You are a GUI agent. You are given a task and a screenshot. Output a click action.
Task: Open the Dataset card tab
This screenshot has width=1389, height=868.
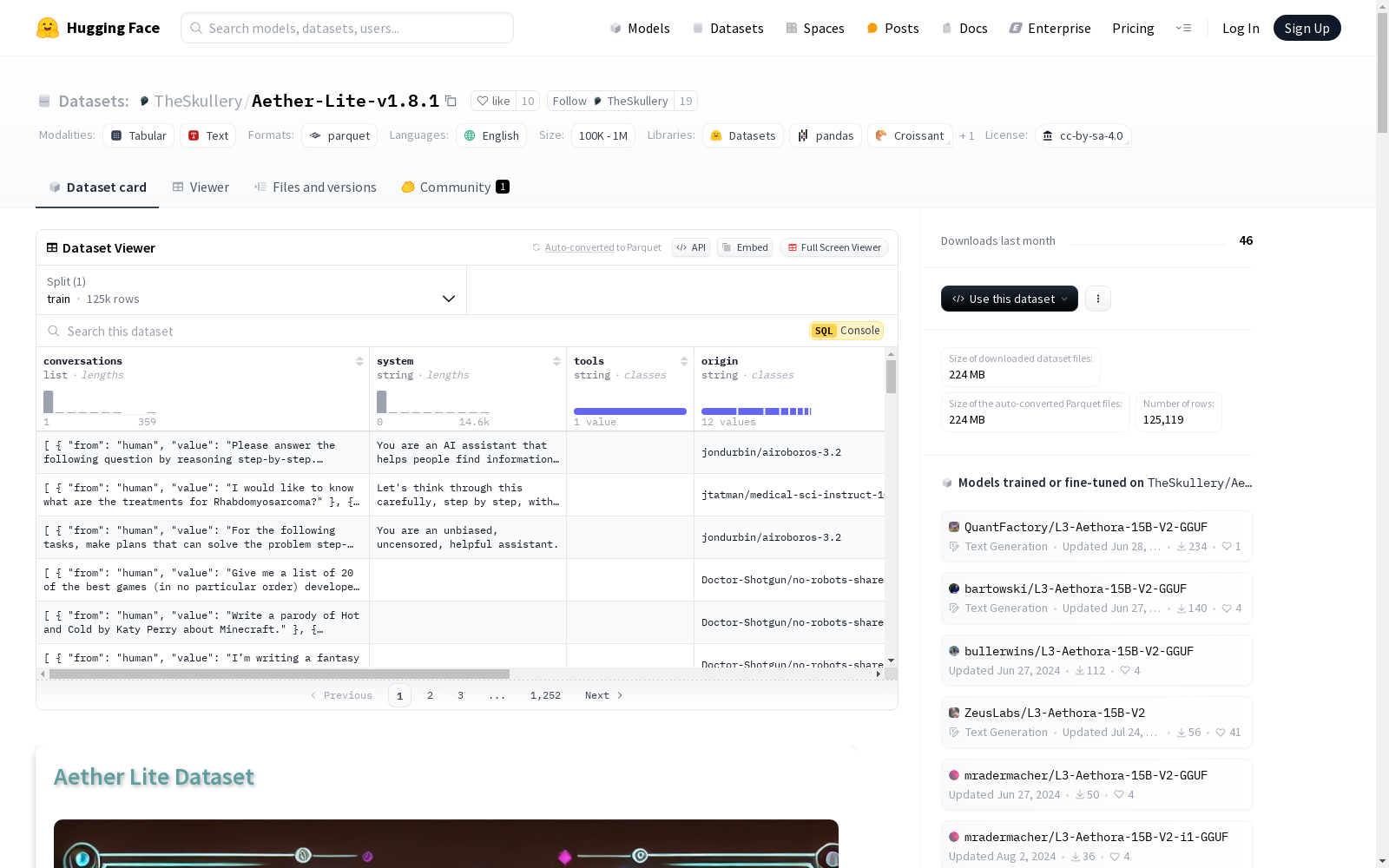(97, 187)
